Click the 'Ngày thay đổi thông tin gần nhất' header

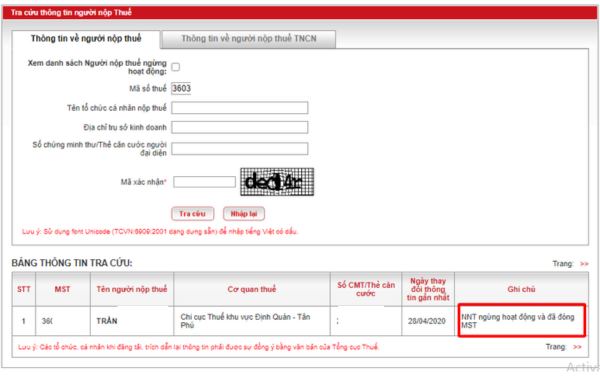coord(428,289)
